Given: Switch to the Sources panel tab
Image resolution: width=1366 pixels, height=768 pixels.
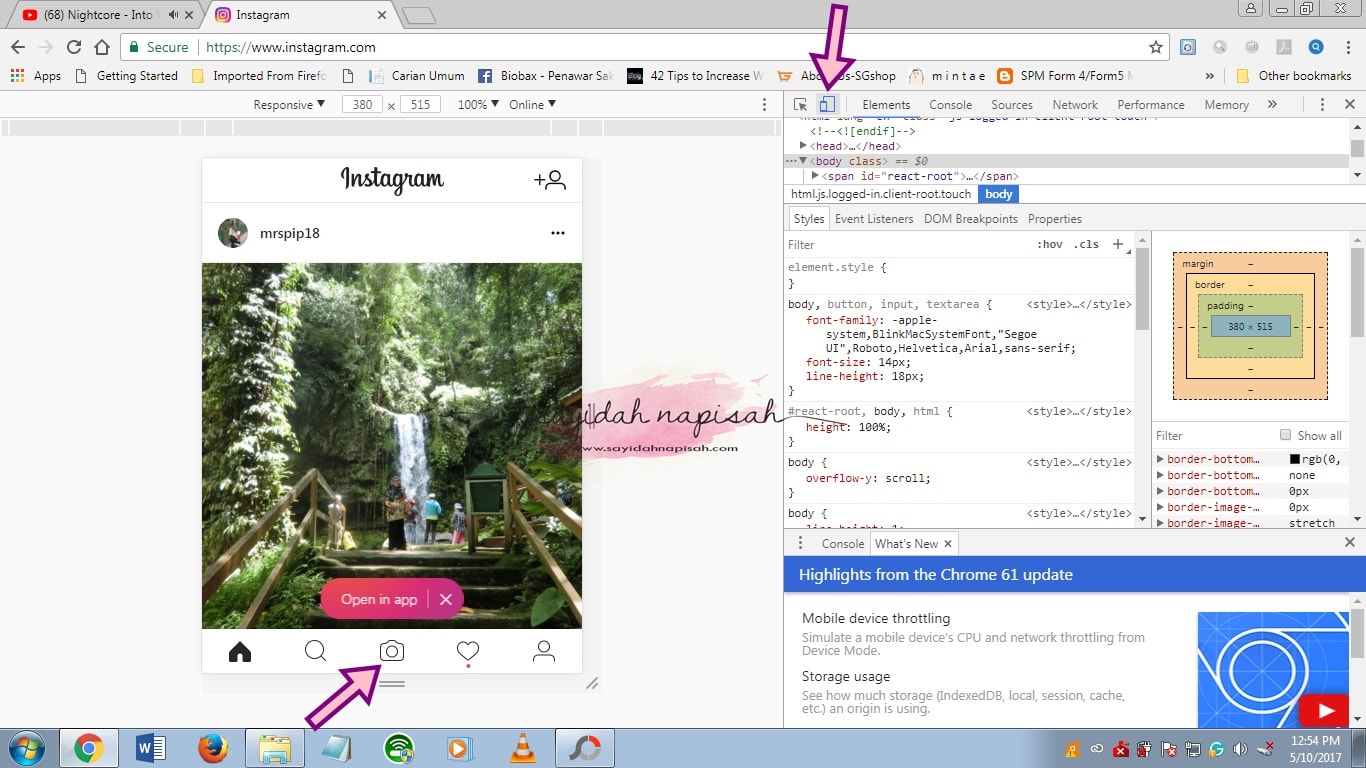Looking at the screenshot, I should pyautogui.click(x=1012, y=104).
